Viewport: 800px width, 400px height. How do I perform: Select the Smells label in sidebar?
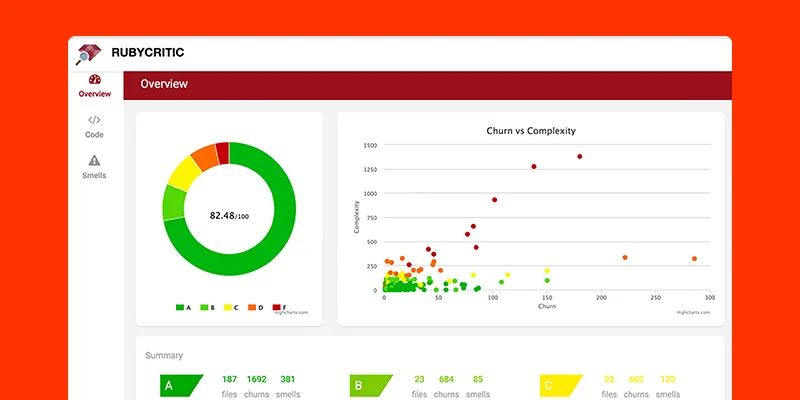click(94, 176)
